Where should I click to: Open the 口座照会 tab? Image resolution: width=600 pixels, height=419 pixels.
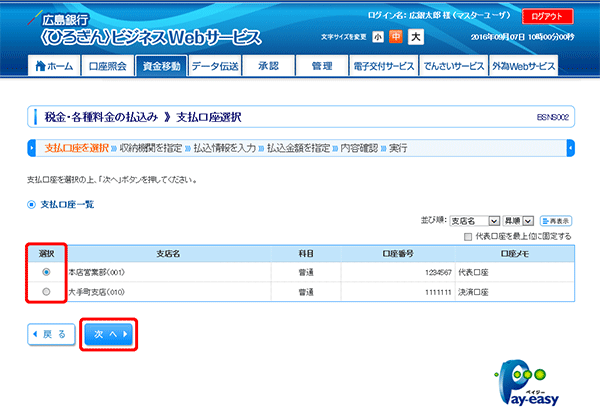click(108, 66)
